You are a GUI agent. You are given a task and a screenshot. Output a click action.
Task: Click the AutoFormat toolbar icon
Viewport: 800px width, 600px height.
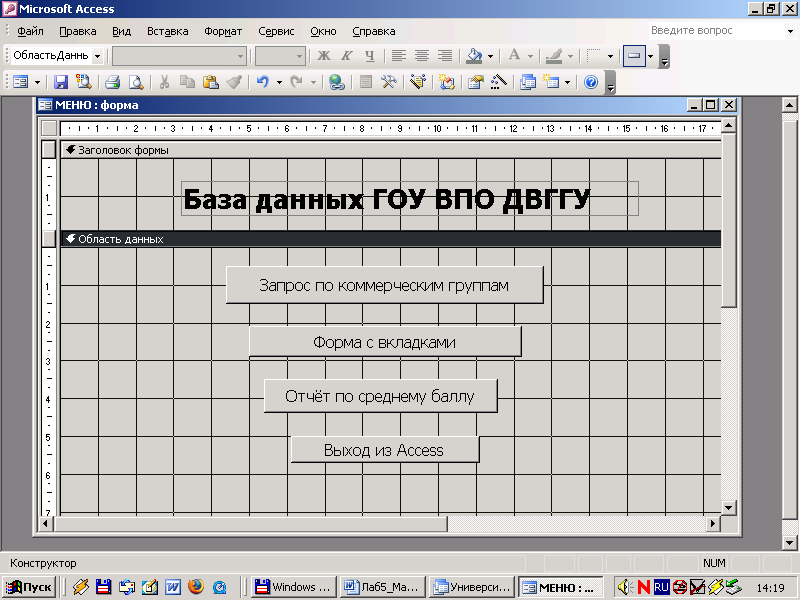[418, 82]
